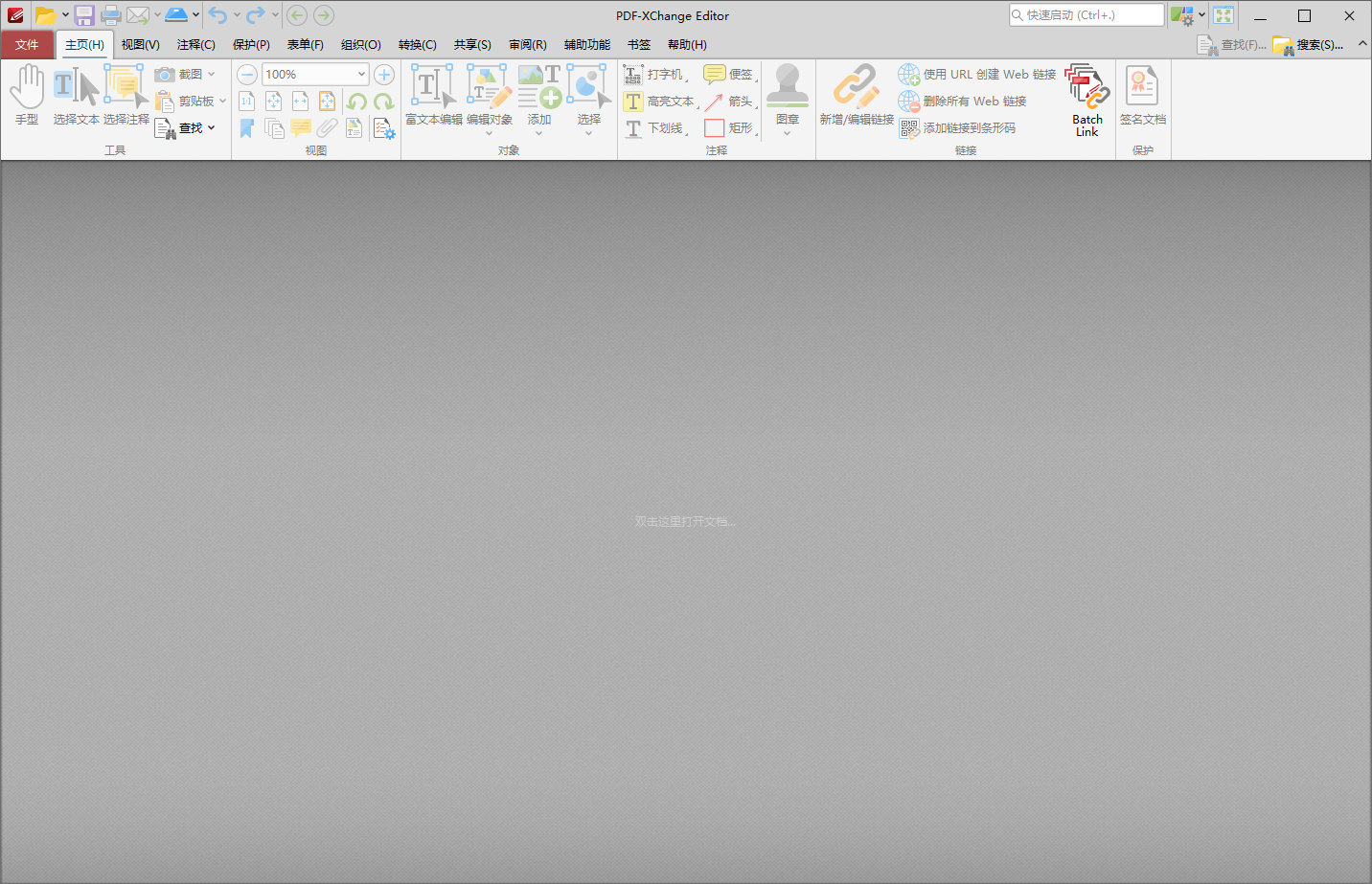Open the zoom level dropdown
This screenshot has height=884, width=1372.
[x=359, y=74]
